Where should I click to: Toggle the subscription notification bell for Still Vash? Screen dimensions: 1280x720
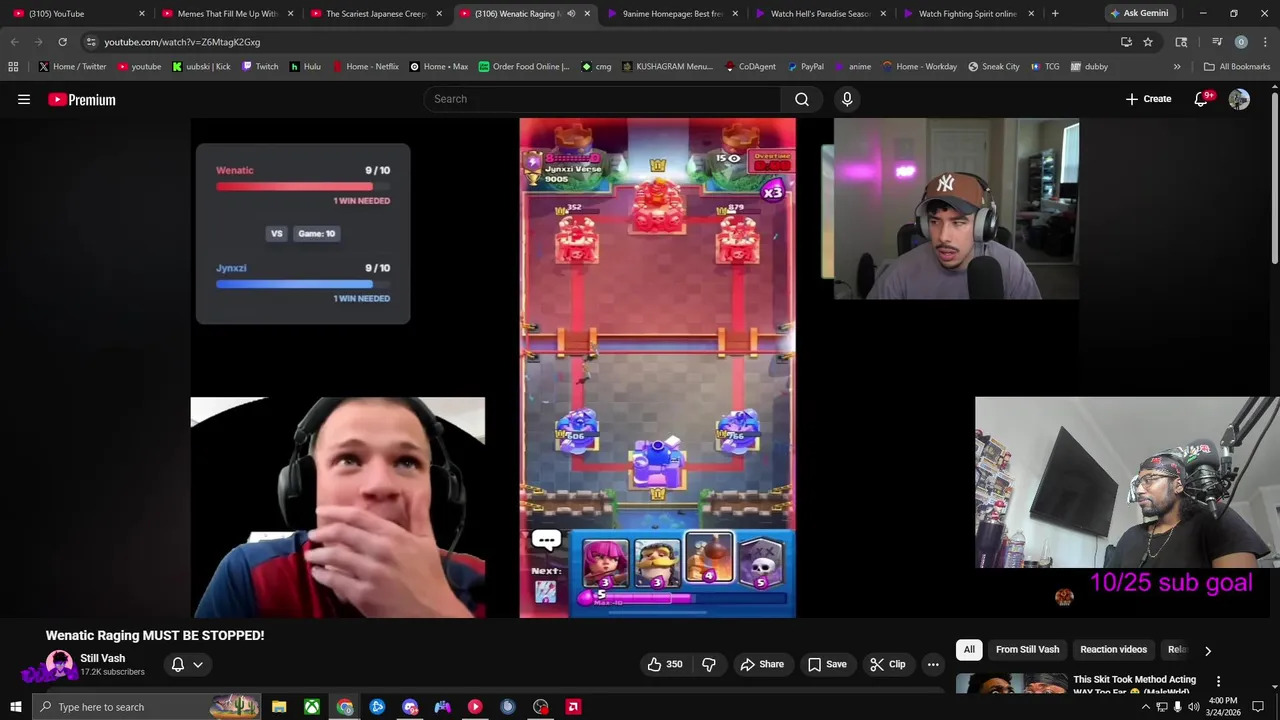point(178,664)
